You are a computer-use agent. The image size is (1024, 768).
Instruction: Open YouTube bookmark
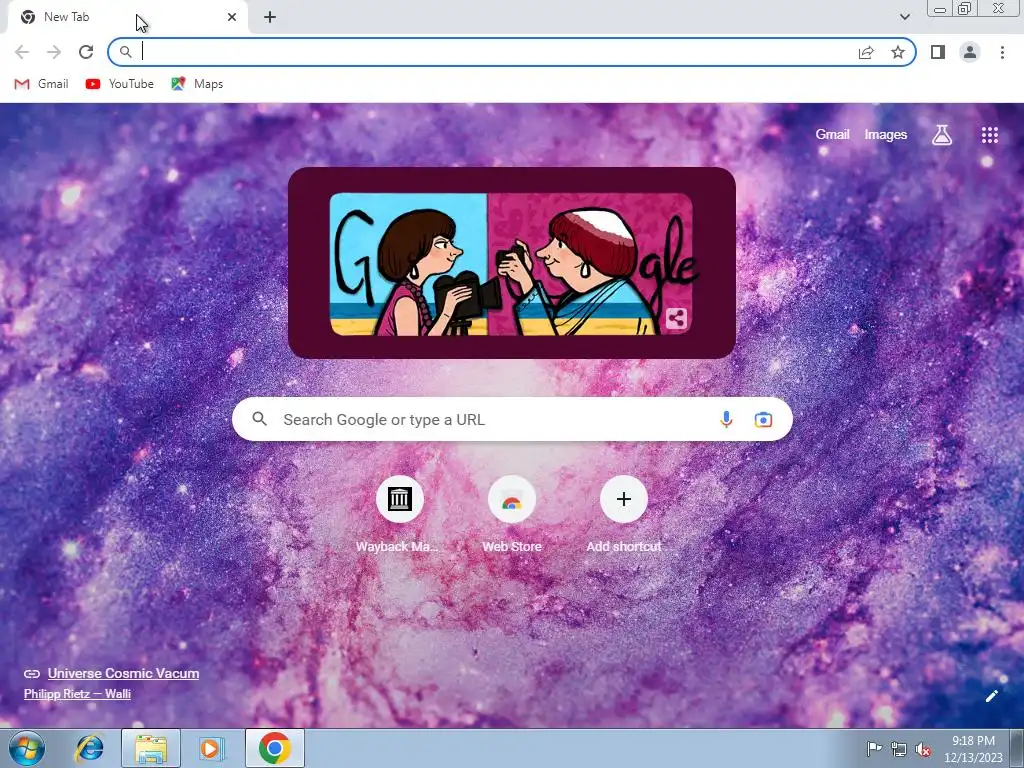120,84
